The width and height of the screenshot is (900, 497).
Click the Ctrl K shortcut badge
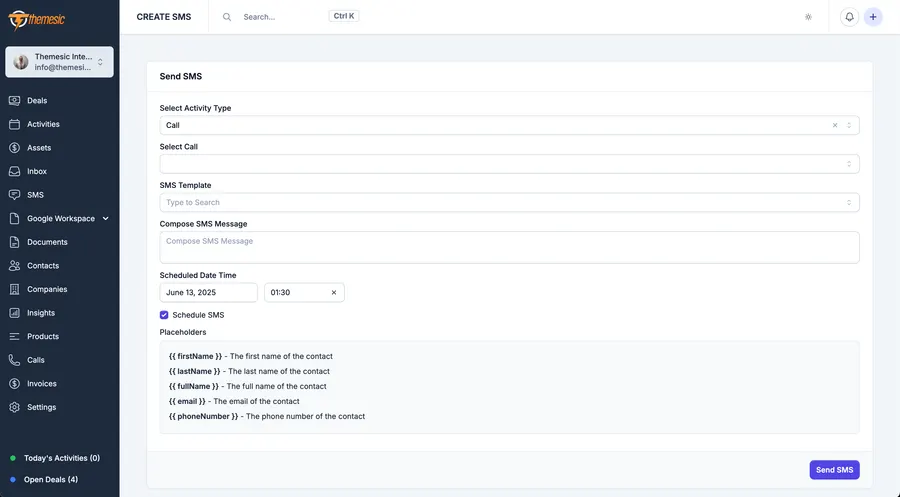(x=344, y=16)
